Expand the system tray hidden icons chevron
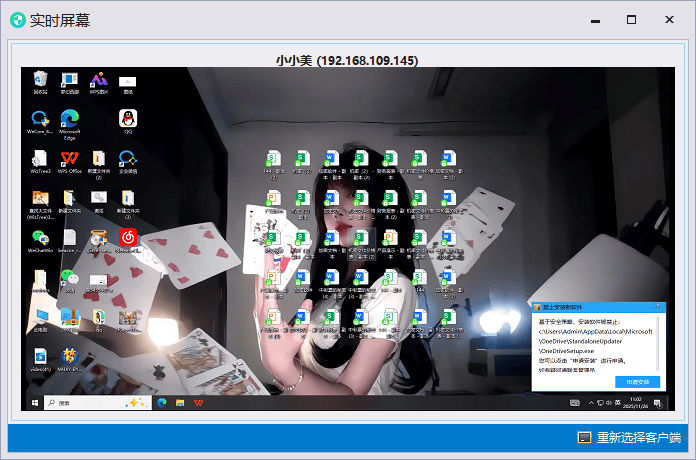This screenshot has width=696, height=460. pyautogui.click(x=590, y=402)
